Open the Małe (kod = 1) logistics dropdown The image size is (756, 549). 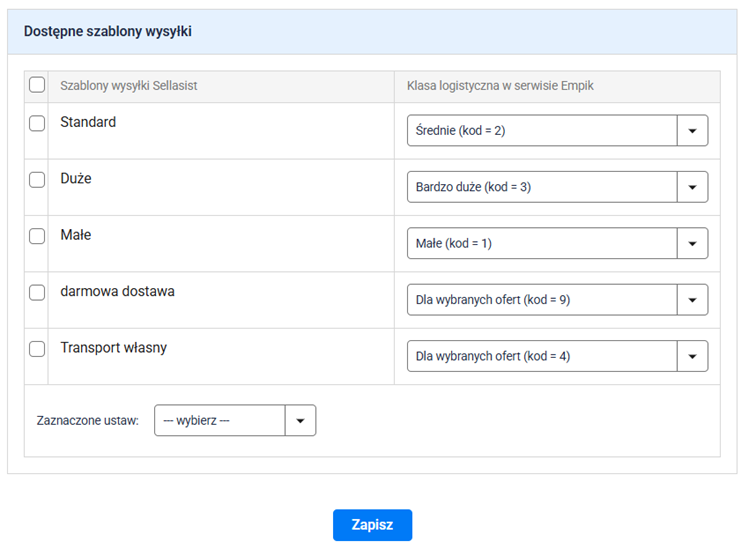(x=556, y=244)
